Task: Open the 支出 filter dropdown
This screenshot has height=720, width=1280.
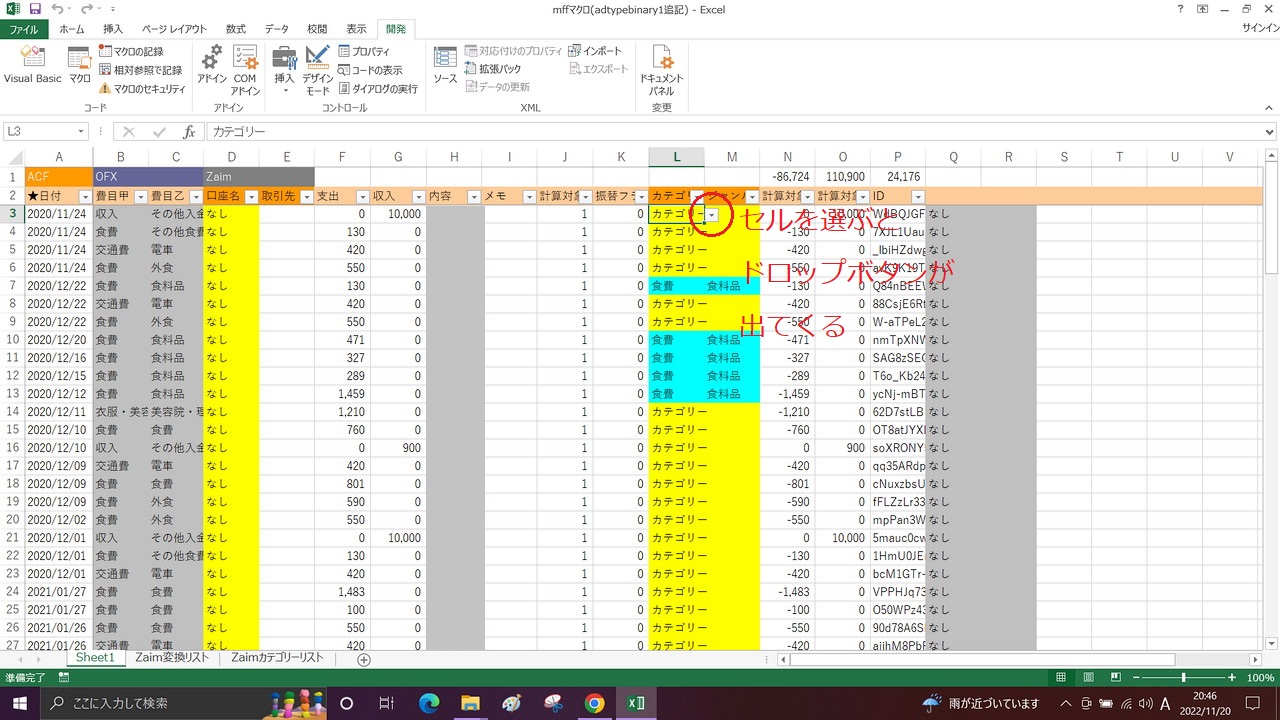Action: pos(361,197)
